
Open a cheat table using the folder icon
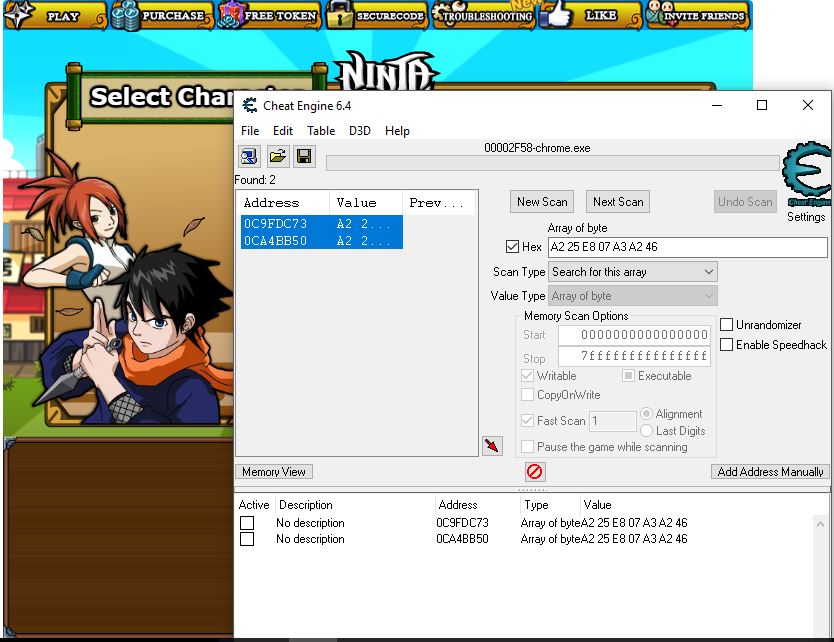[277, 156]
